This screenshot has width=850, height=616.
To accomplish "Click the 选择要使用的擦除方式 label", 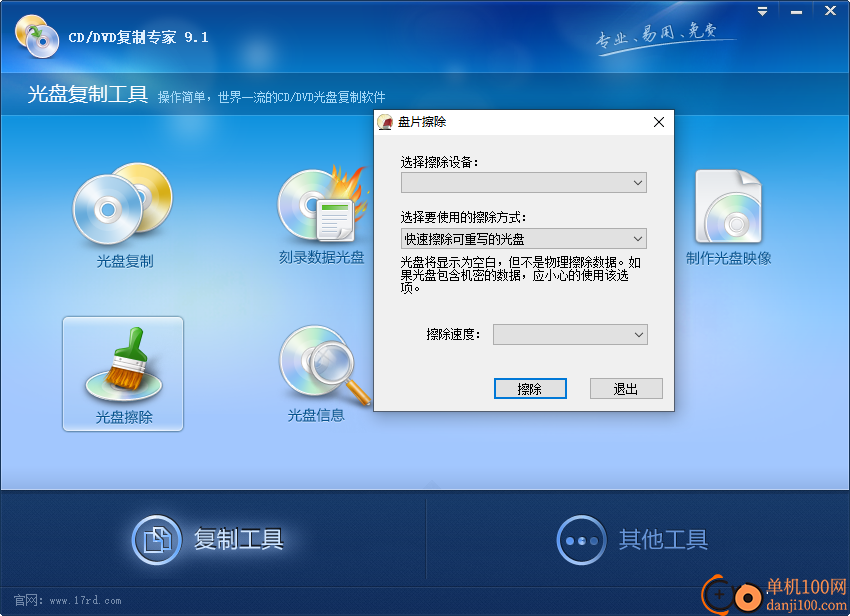I will click(x=463, y=217).
